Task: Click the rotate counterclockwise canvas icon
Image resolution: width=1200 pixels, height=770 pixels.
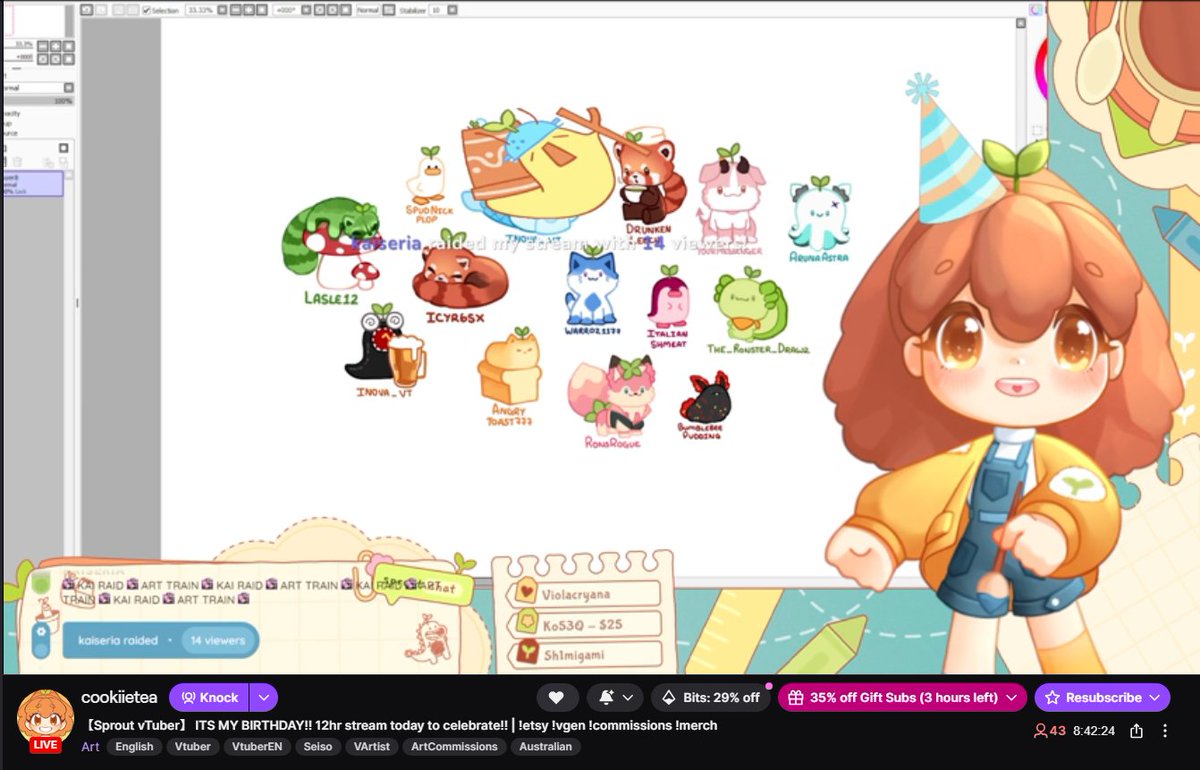Action: (319, 8)
